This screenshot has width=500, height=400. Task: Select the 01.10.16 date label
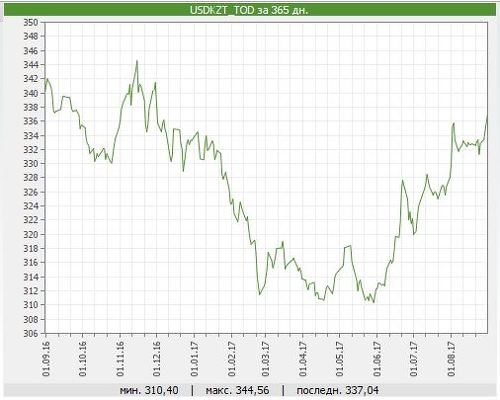point(83,359)
